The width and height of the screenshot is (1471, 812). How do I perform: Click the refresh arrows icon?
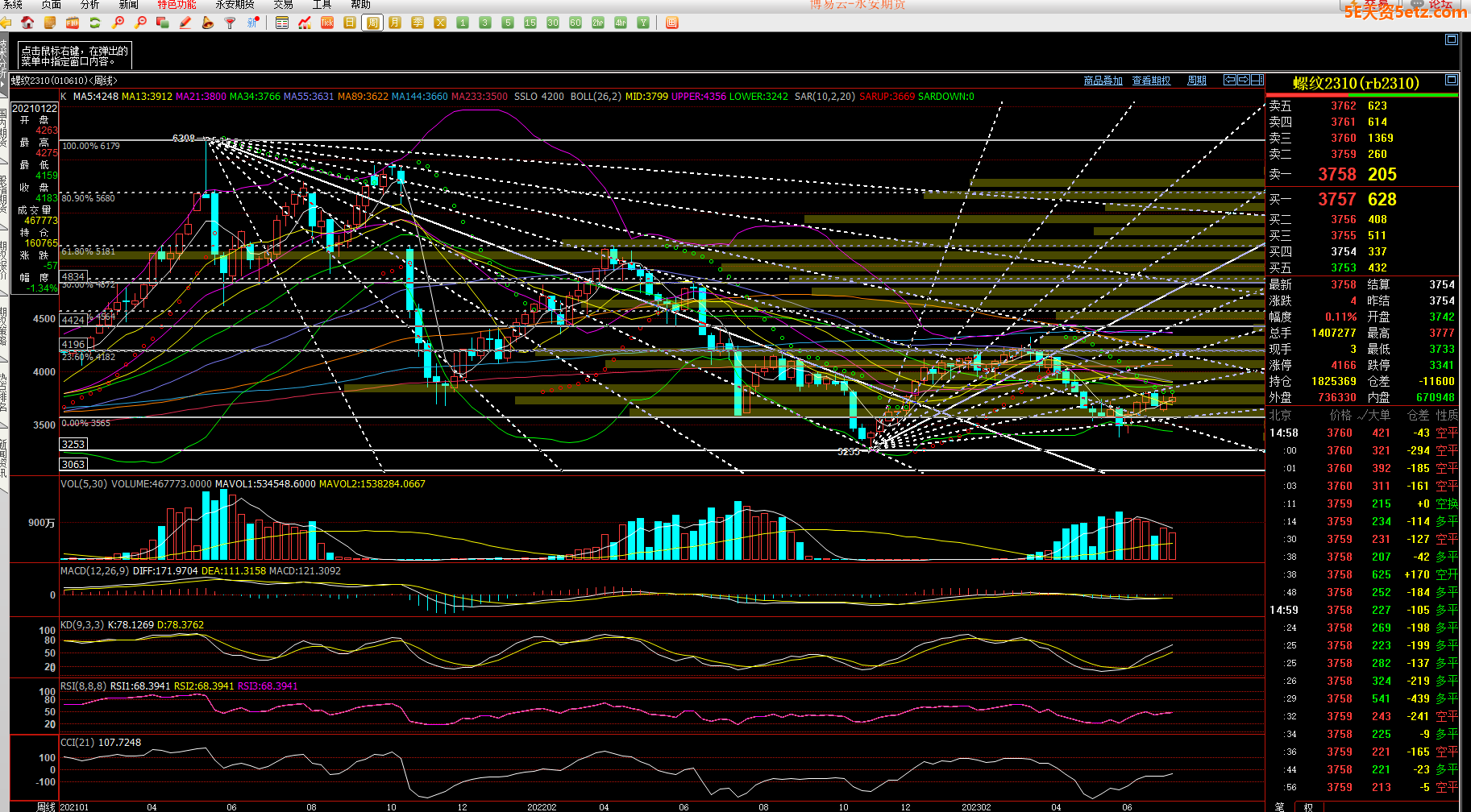point(95,23)
